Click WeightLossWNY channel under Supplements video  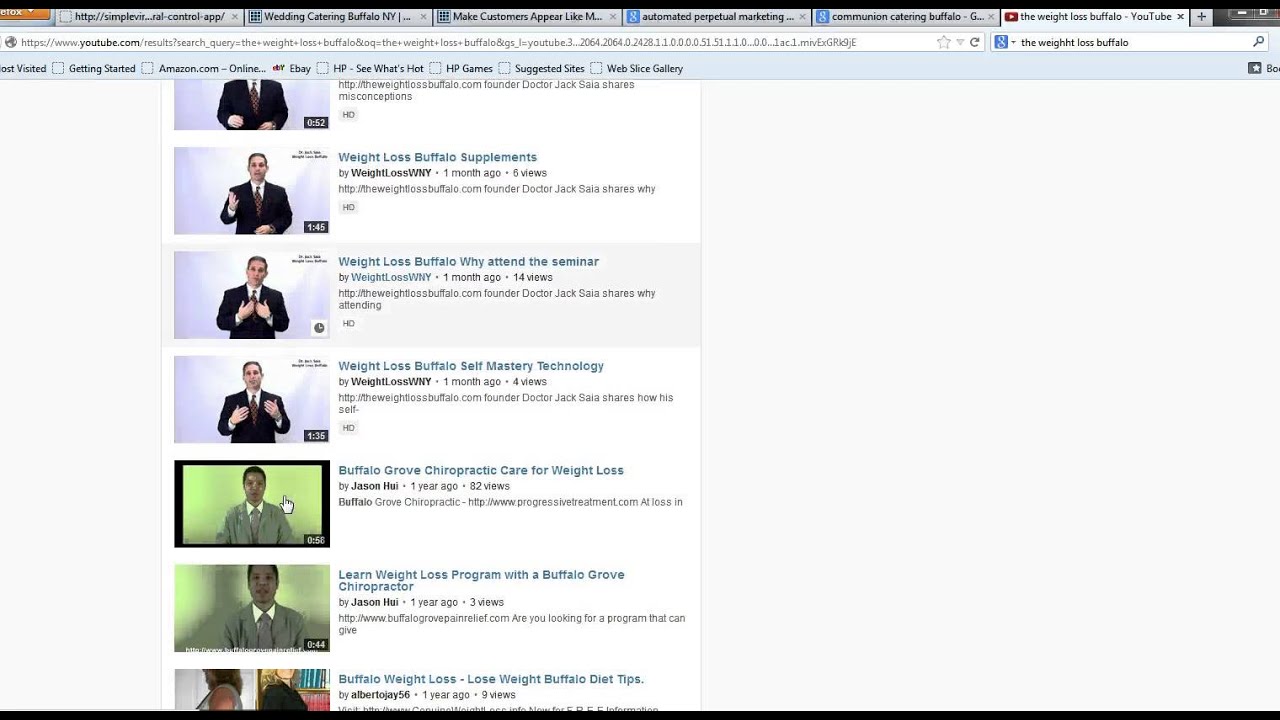tap(391, 173)
